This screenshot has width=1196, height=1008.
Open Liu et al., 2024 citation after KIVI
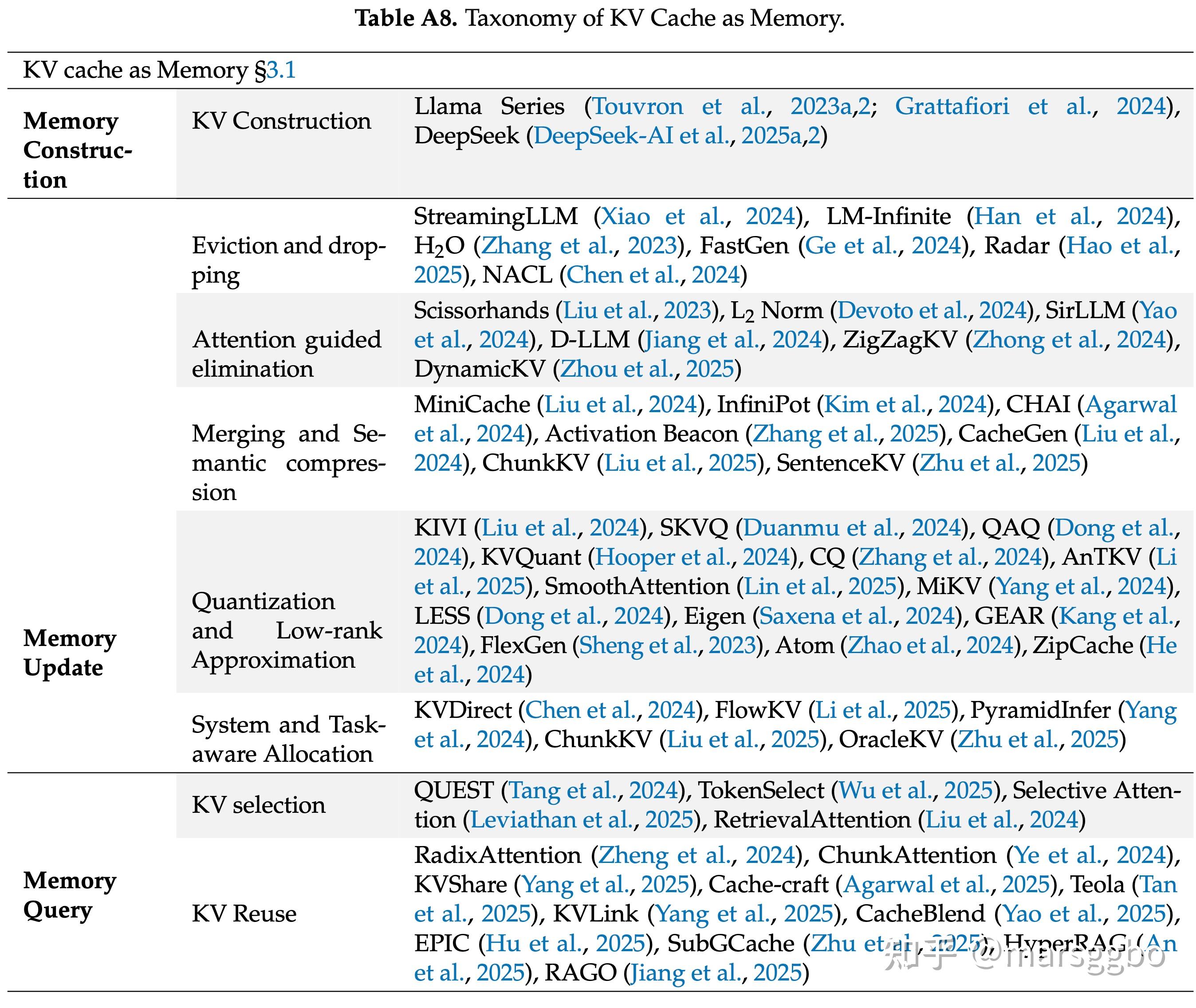click(x=560, y=528)
